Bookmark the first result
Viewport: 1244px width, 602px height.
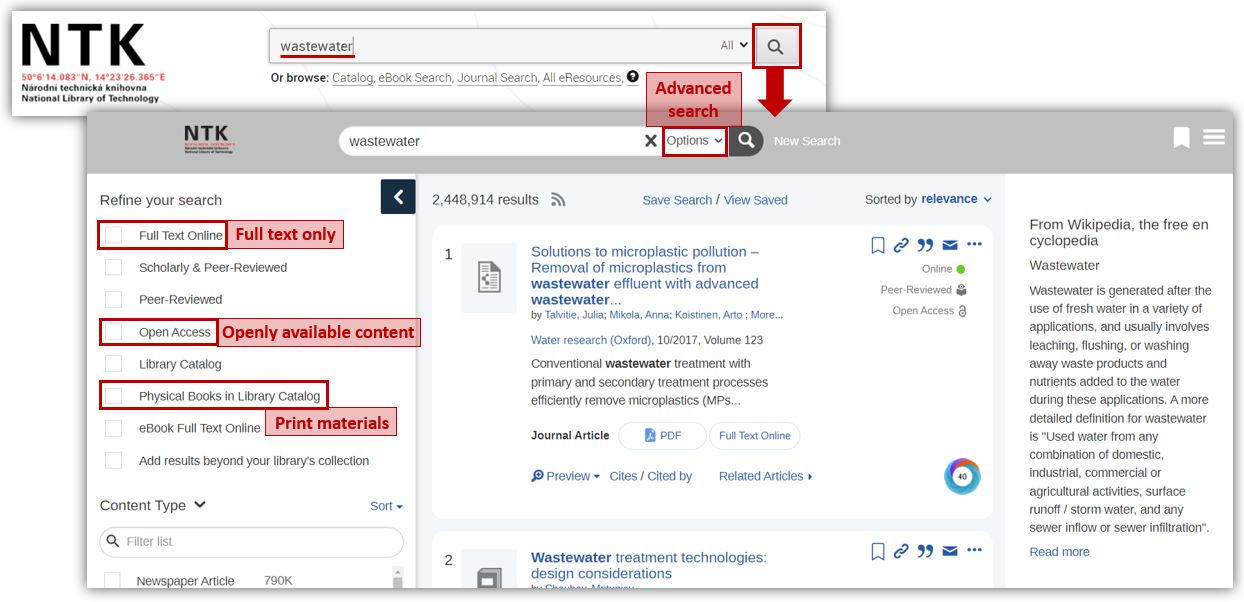tap(878, 245)
